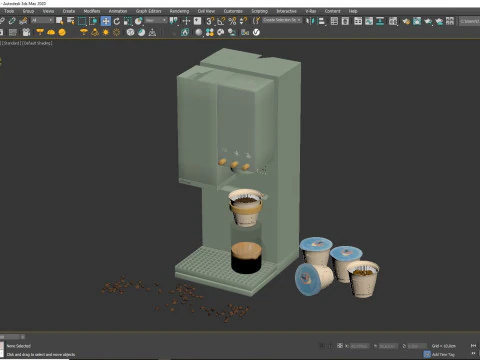Open the Create menu
Image resolution: width=480 pixels, height=360 pixels.
(x=69, y=11)
